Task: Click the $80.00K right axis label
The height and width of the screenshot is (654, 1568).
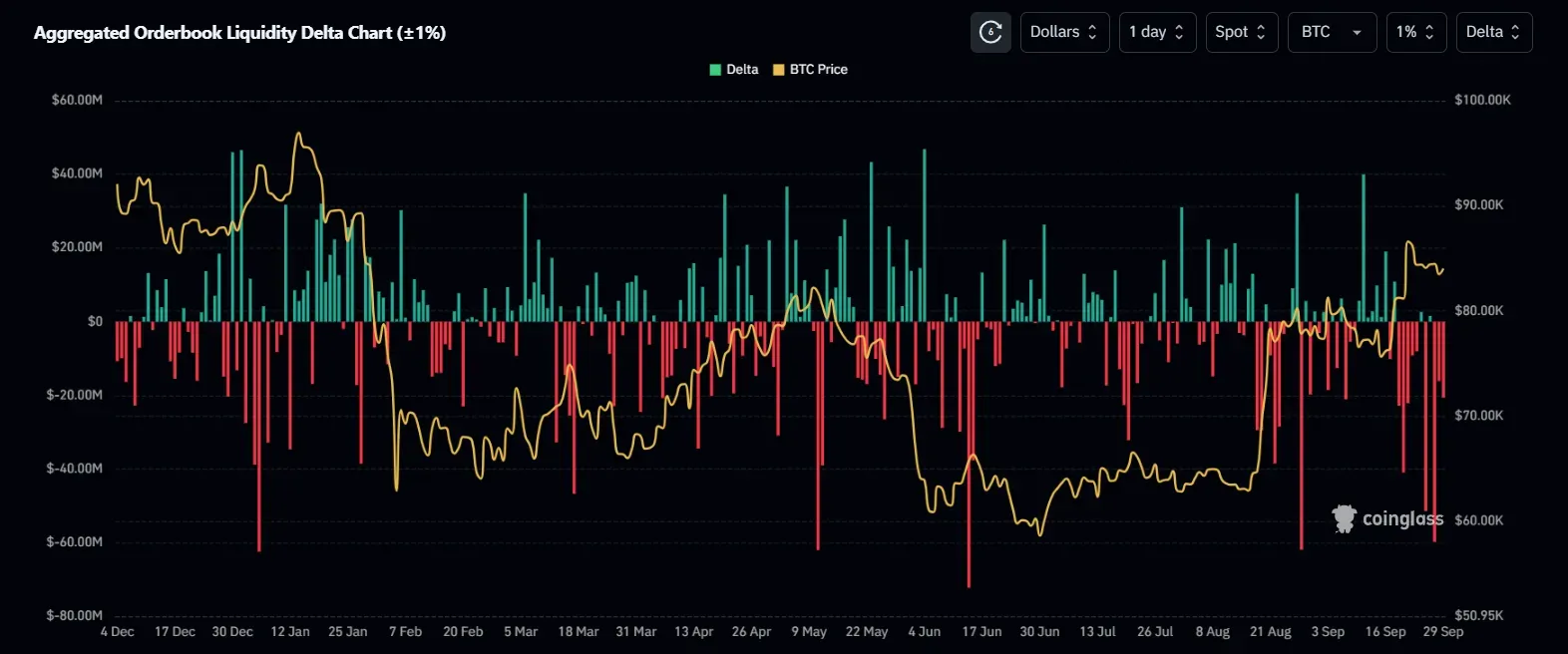Action: [1479, 311]
